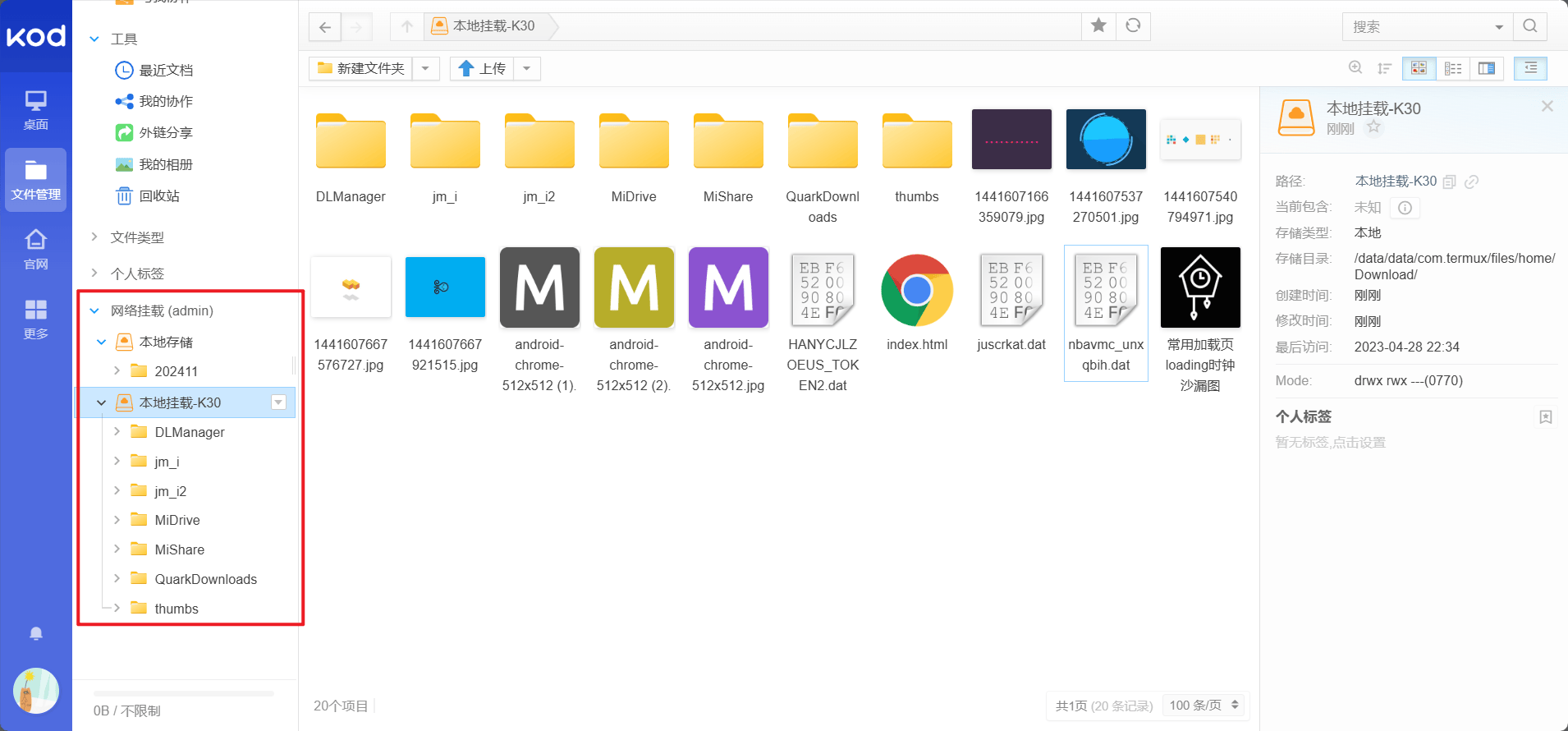
Task: Copy the path using the copy icon
Action: pyautogui.click(x=1450, y=182)
